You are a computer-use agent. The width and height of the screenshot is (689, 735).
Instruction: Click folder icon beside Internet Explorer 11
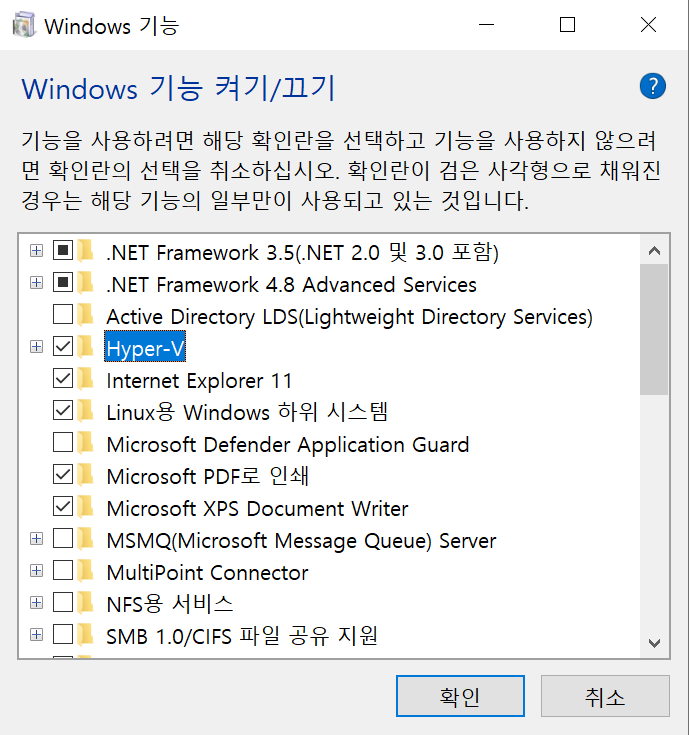(85, 379)
